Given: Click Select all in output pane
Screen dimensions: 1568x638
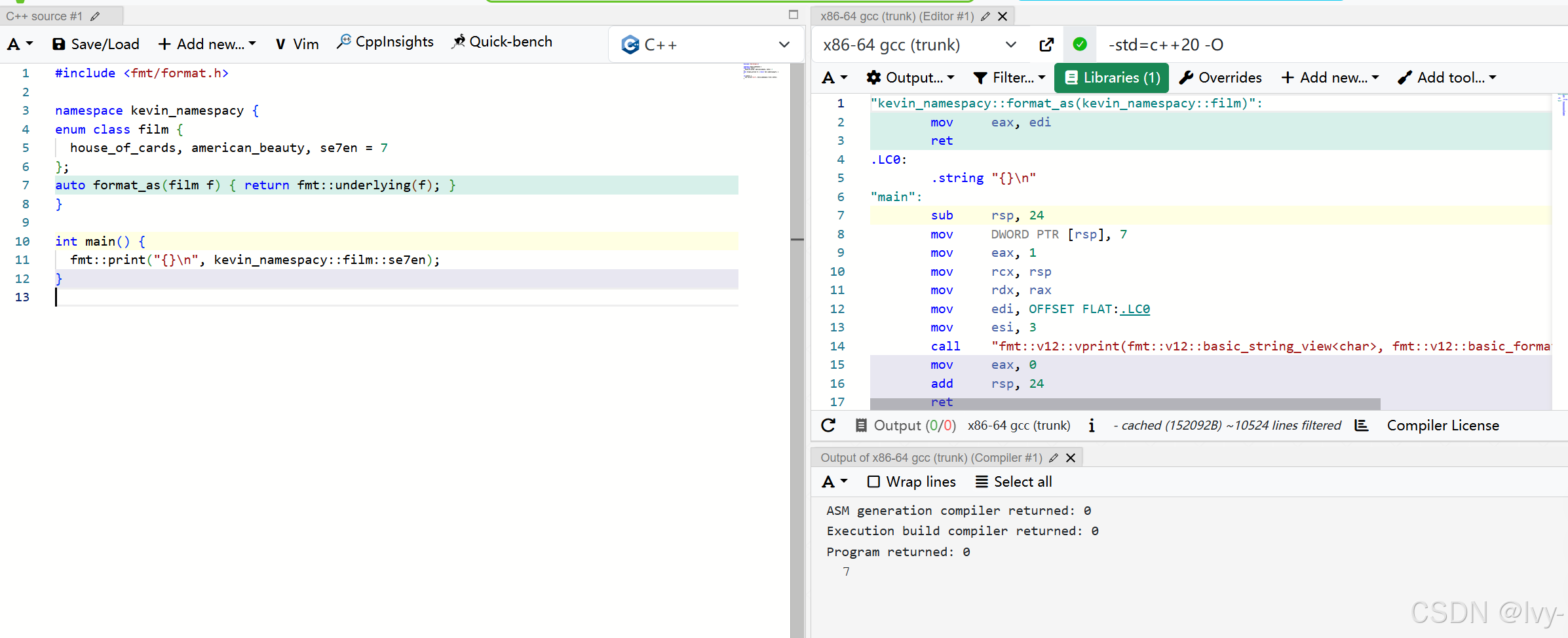Looking at the screenshot, I should click(1014, 482).
